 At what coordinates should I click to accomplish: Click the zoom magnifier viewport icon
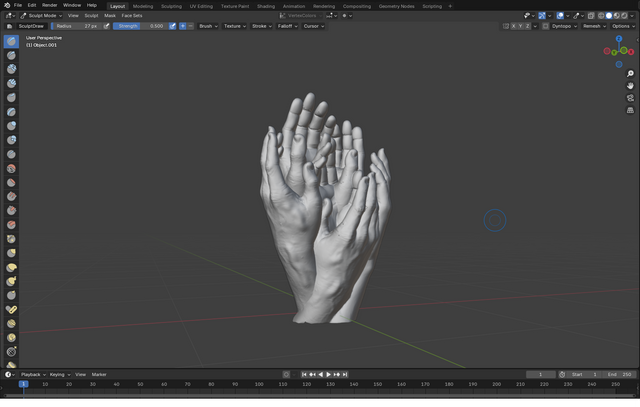click(630, 74)
